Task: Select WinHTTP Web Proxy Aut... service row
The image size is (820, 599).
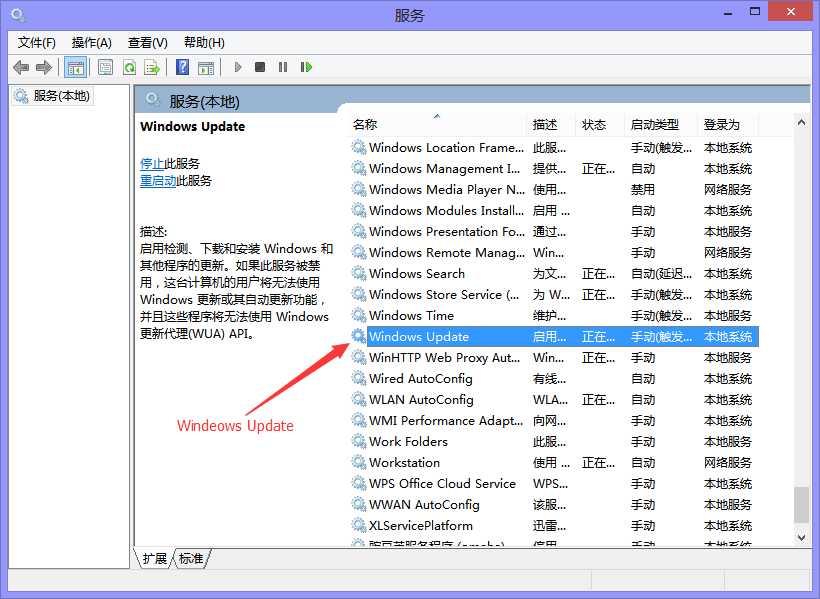Action: (553, 357)
